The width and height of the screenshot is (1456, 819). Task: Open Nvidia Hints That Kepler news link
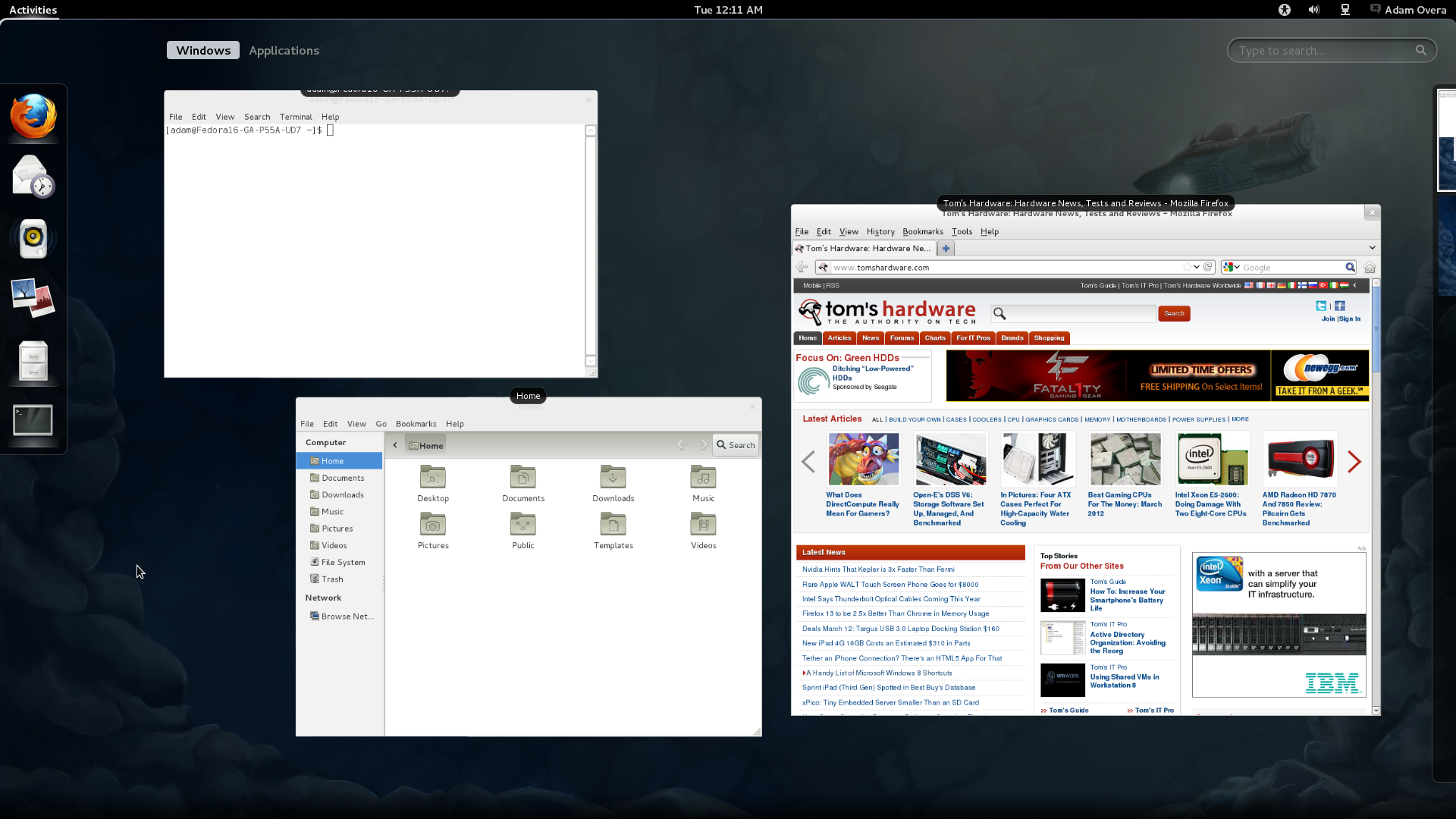click(878, 570)
